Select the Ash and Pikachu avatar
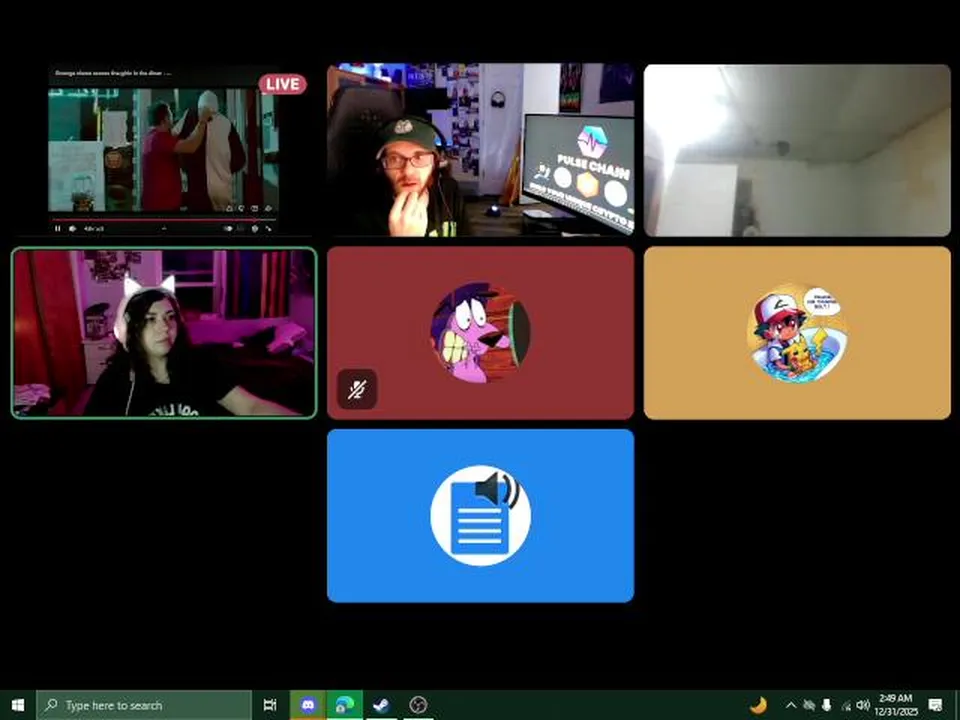The height and width of the screenshot is (720, 960). pos(797,333)
